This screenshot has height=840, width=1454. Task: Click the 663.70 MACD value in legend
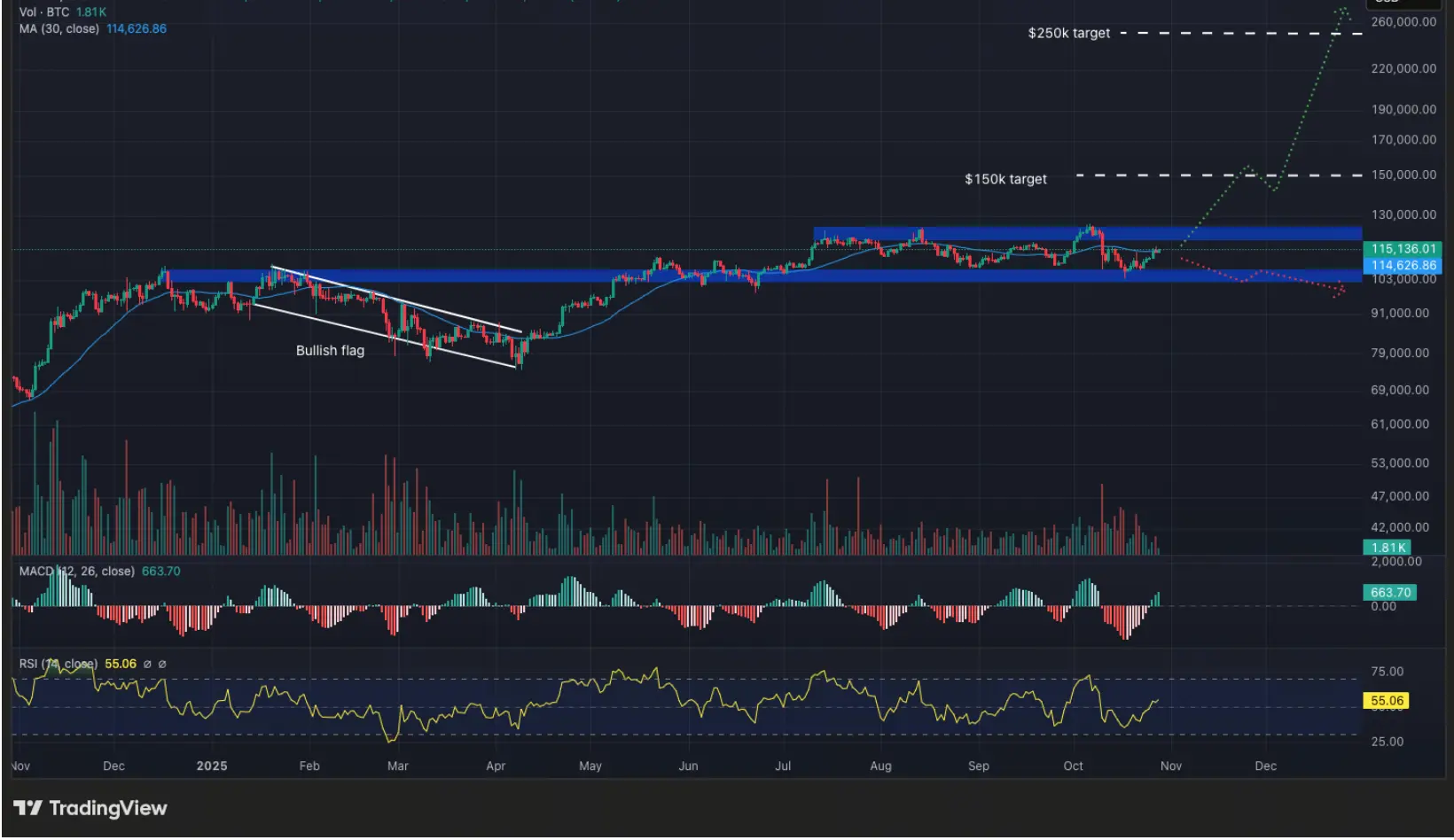(161, 572)
